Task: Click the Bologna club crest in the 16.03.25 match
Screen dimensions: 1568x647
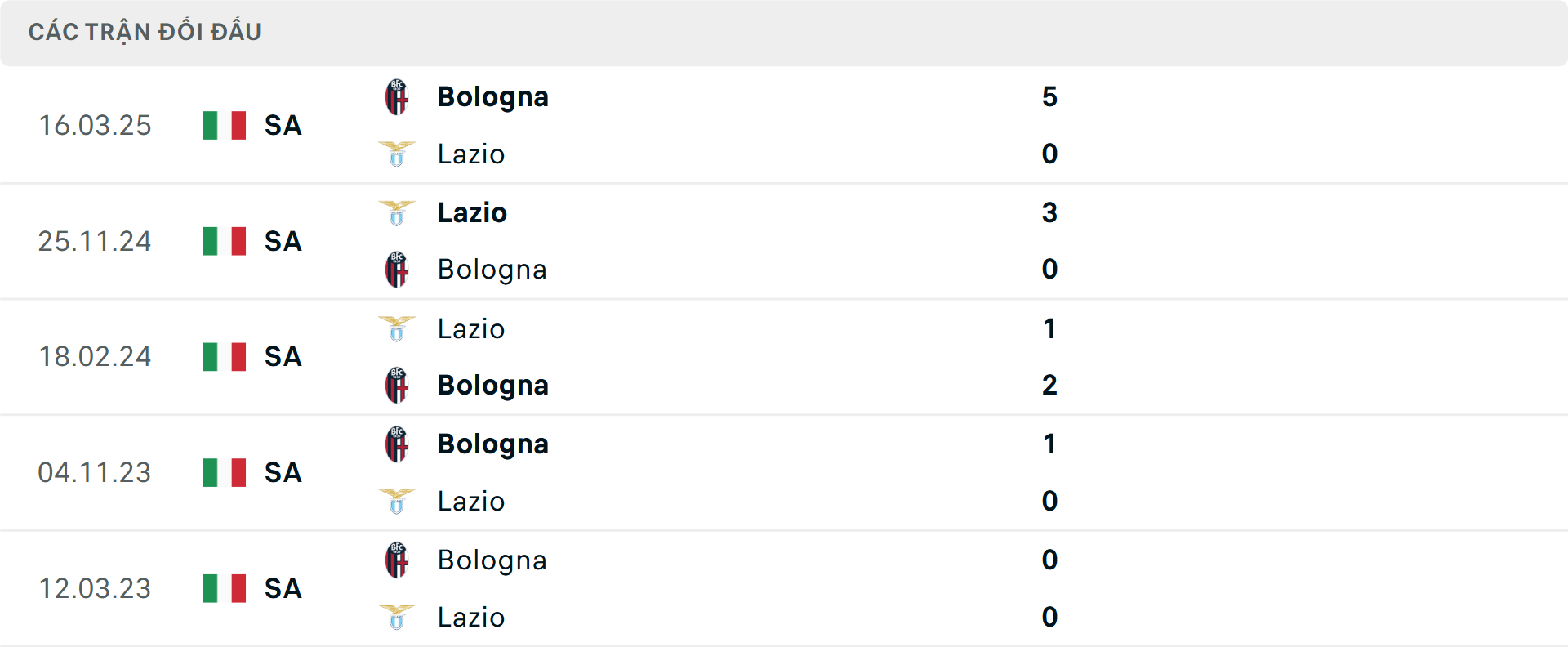Action: point(397,96)
